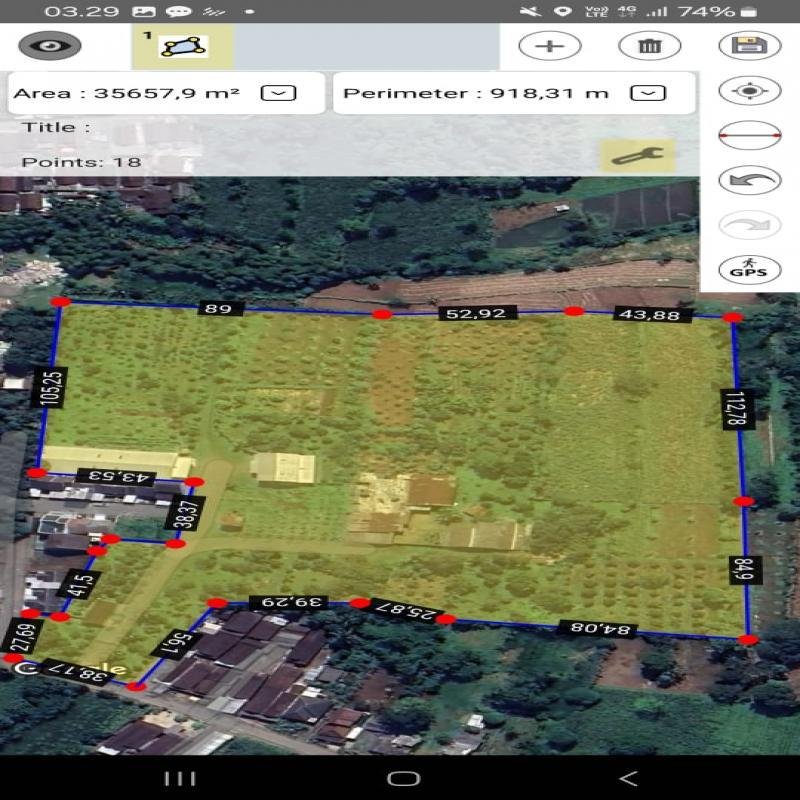
Task: Open the wrench settings icon
Action: point(636,156)
